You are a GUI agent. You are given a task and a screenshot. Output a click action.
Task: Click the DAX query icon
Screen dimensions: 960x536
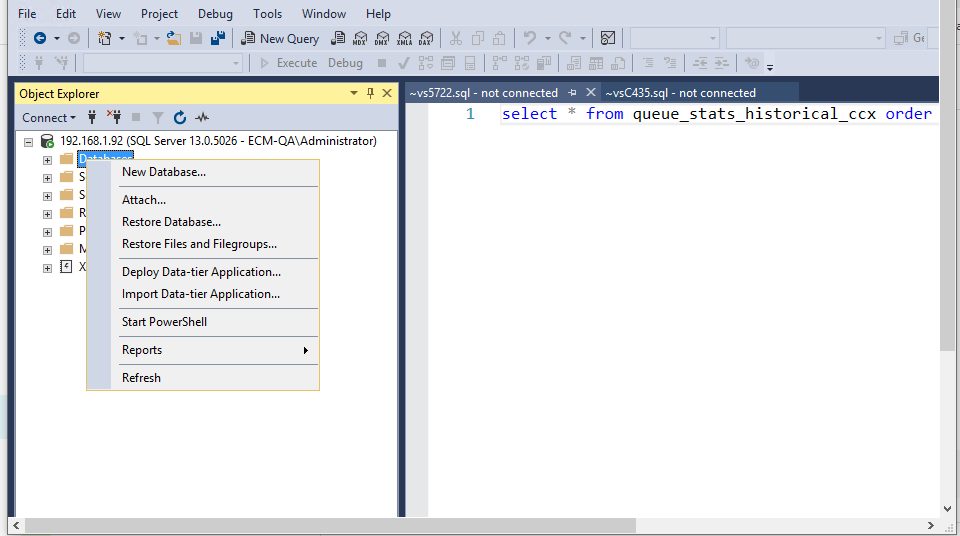tap(426, 38)
